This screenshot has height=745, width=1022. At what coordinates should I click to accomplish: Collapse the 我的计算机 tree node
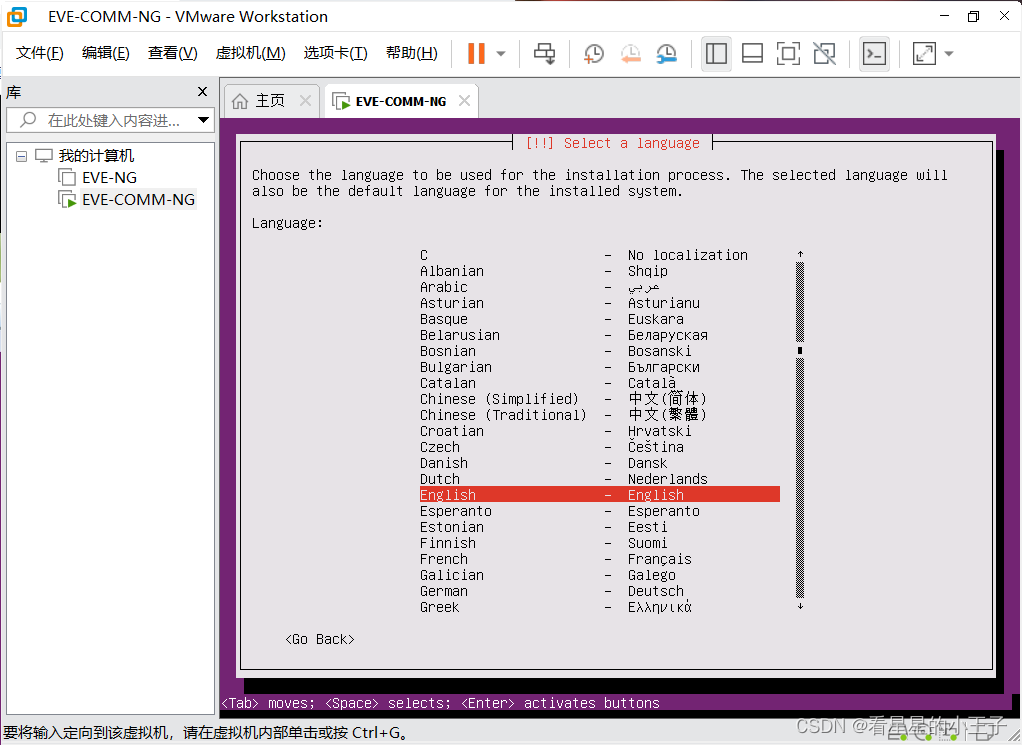[x=22, y=156]
